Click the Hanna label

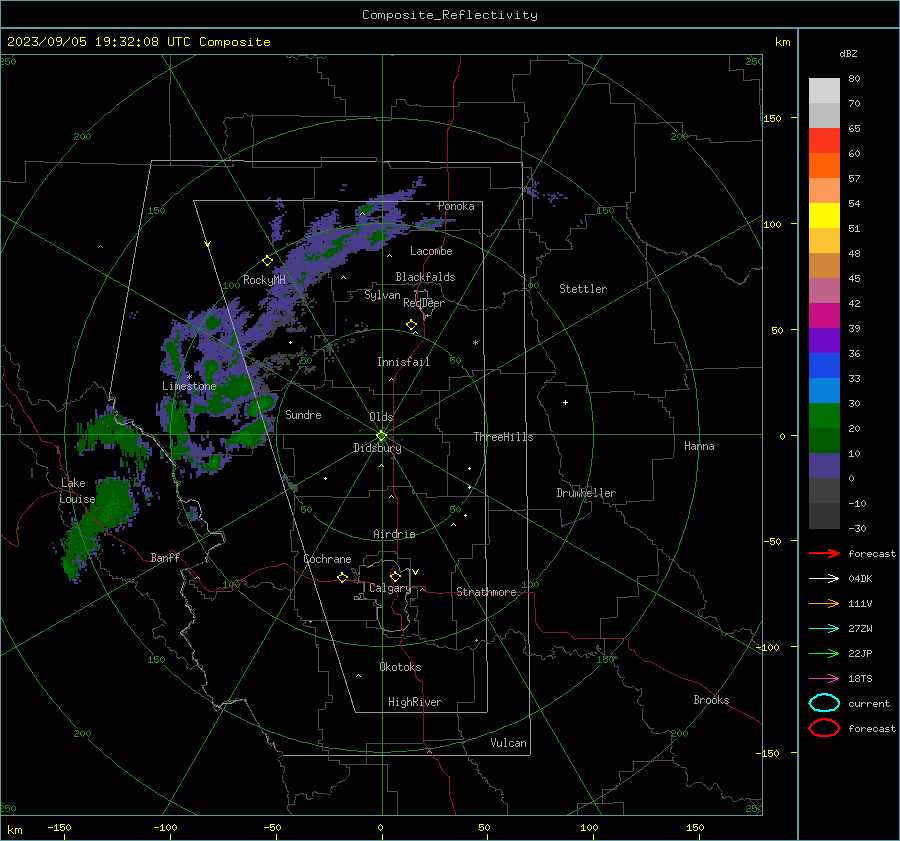pos(699,446)
